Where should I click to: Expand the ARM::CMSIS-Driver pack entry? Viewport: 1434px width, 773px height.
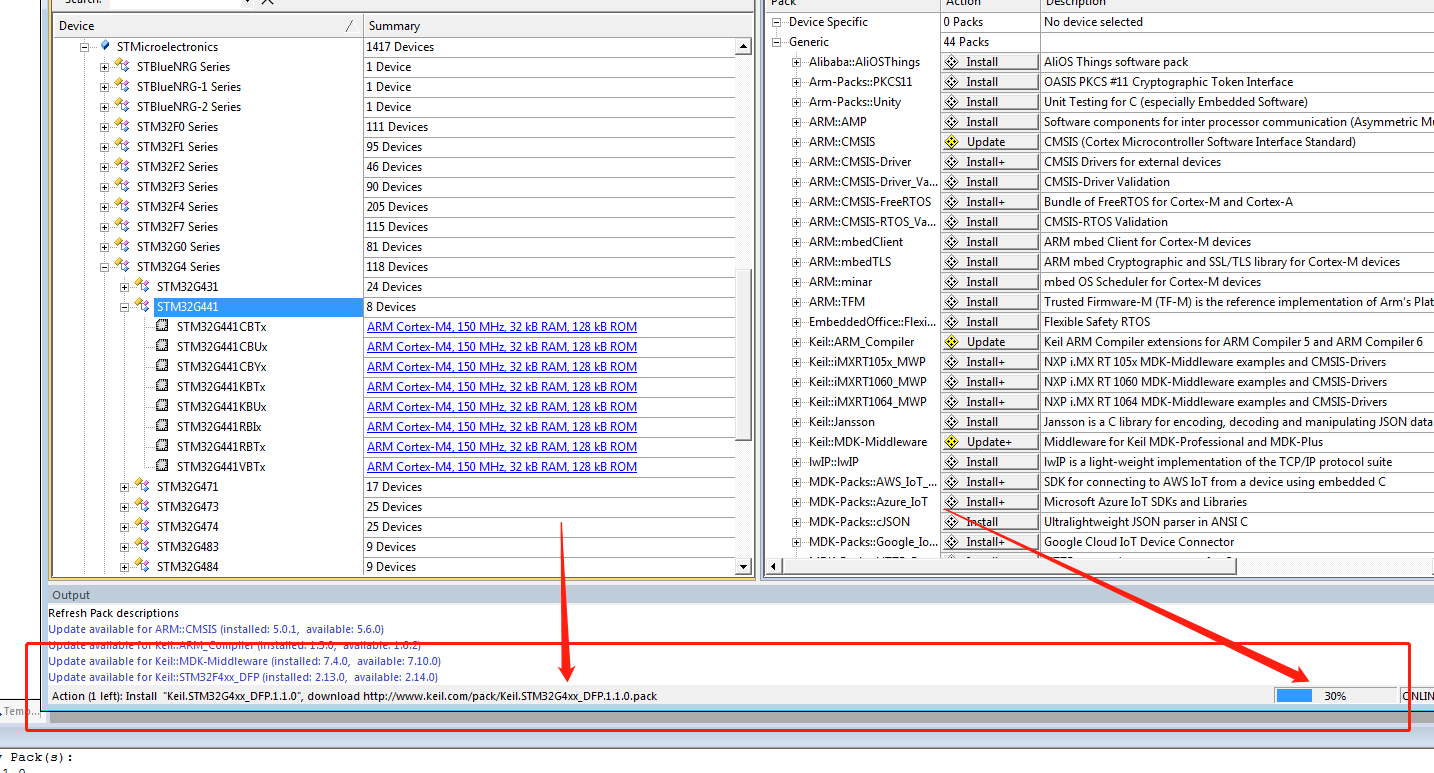[797, 162]
